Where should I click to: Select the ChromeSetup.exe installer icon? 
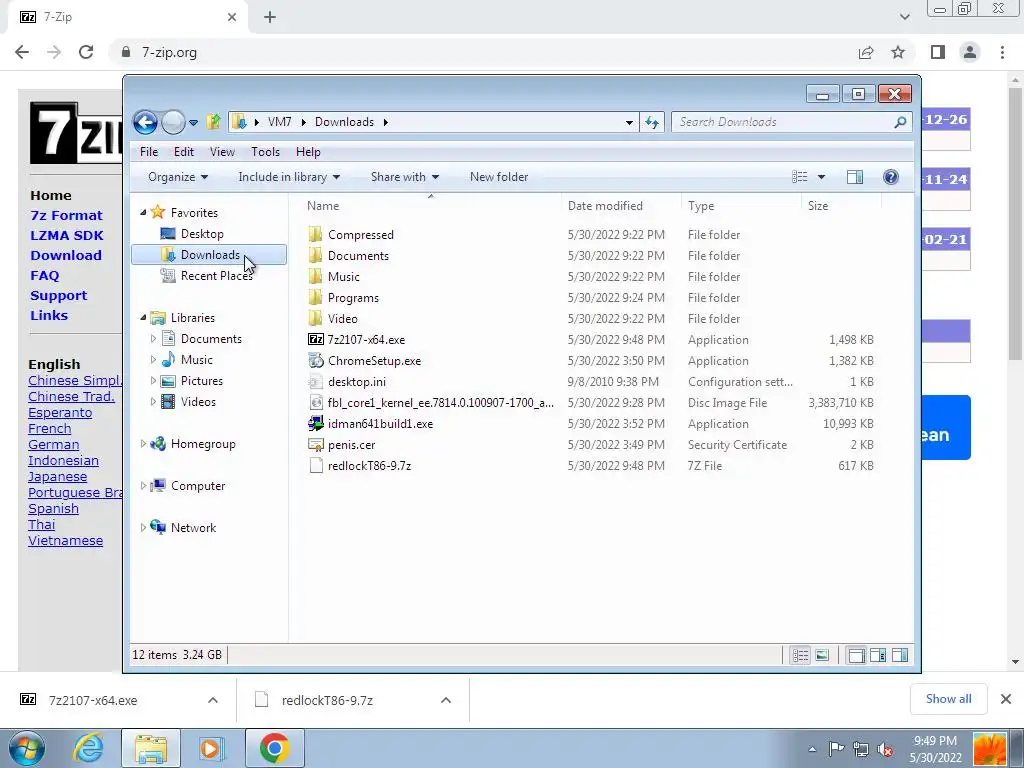(x=315, y=360)
